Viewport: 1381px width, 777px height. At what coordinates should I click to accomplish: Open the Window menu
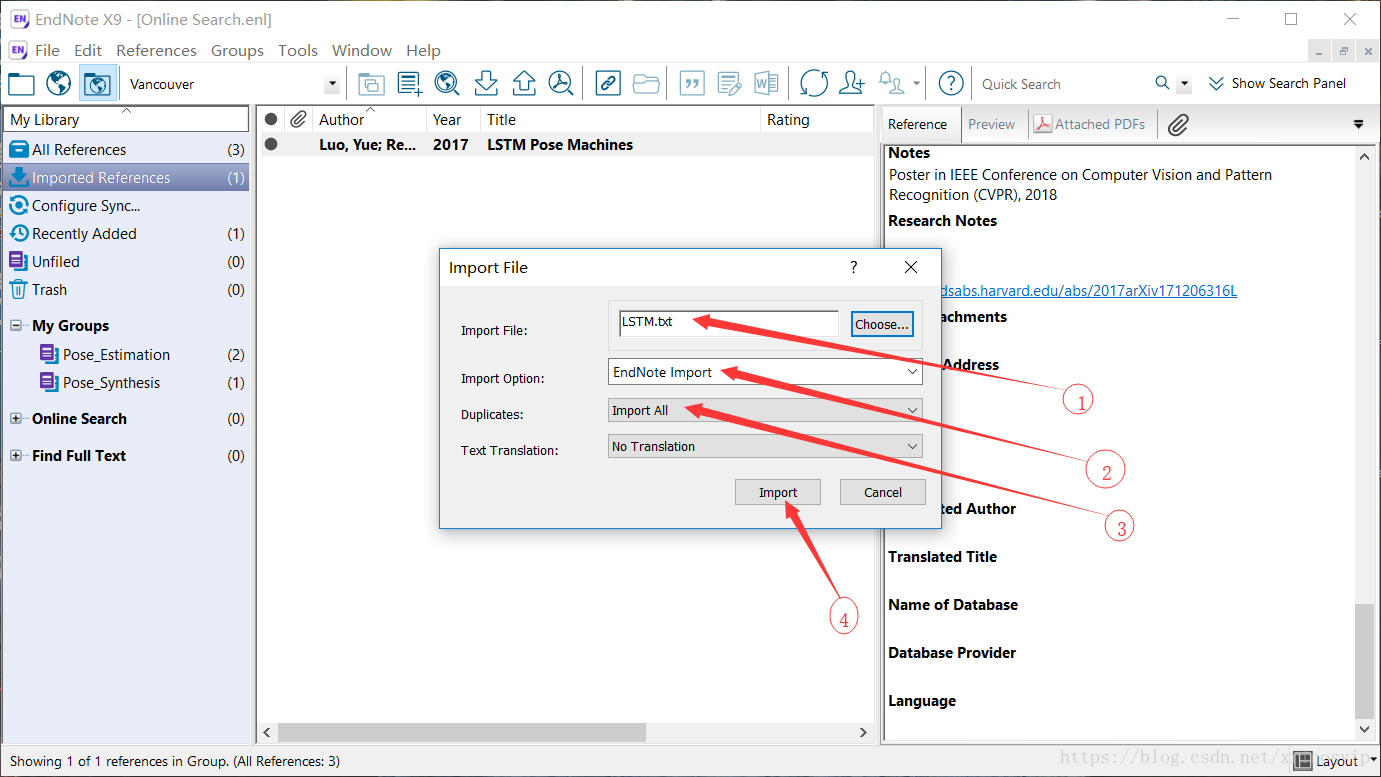[x=362, y=50]
